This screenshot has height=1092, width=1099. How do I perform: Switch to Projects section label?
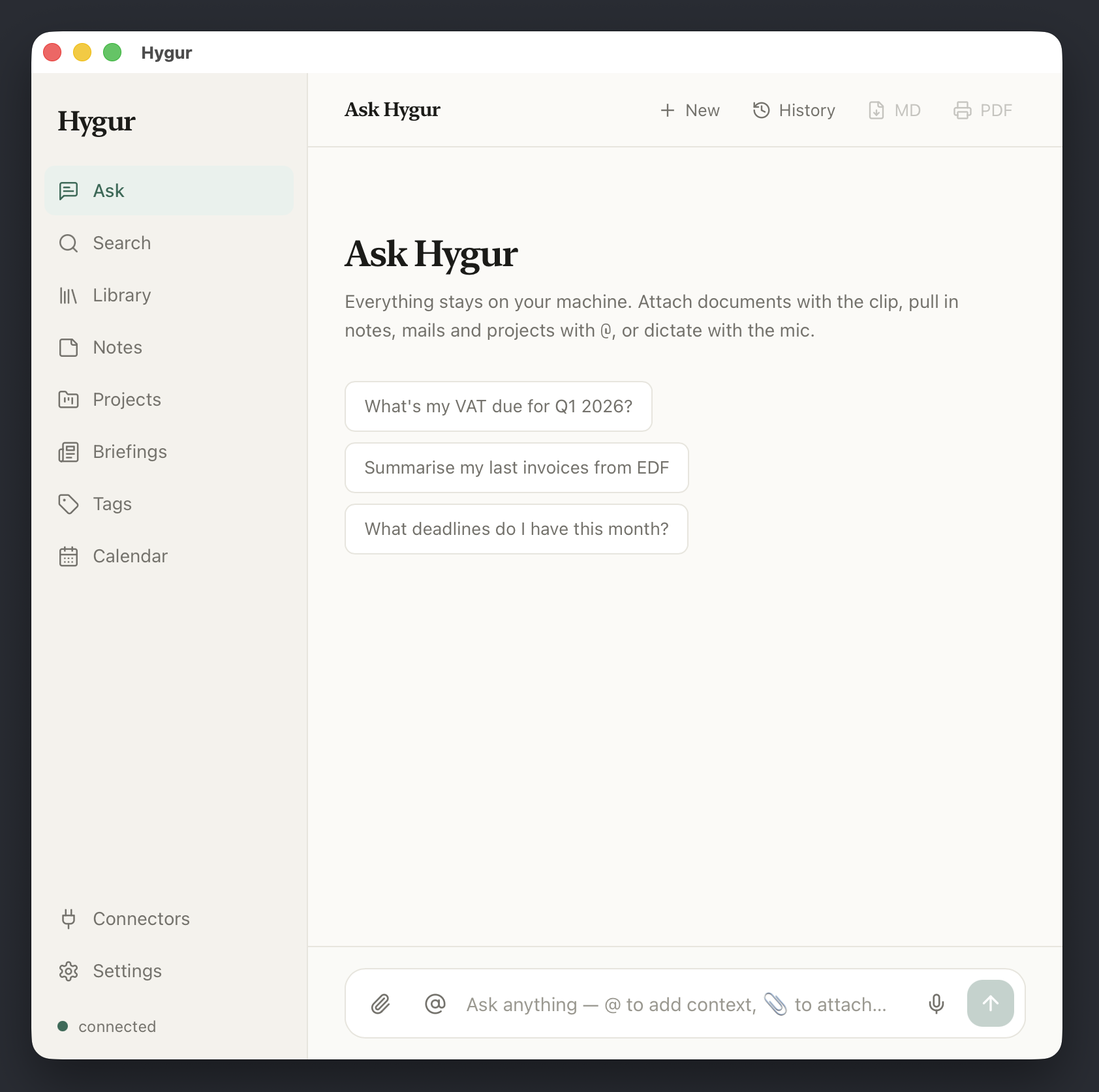pyautogui.click(x=127, y=399)
